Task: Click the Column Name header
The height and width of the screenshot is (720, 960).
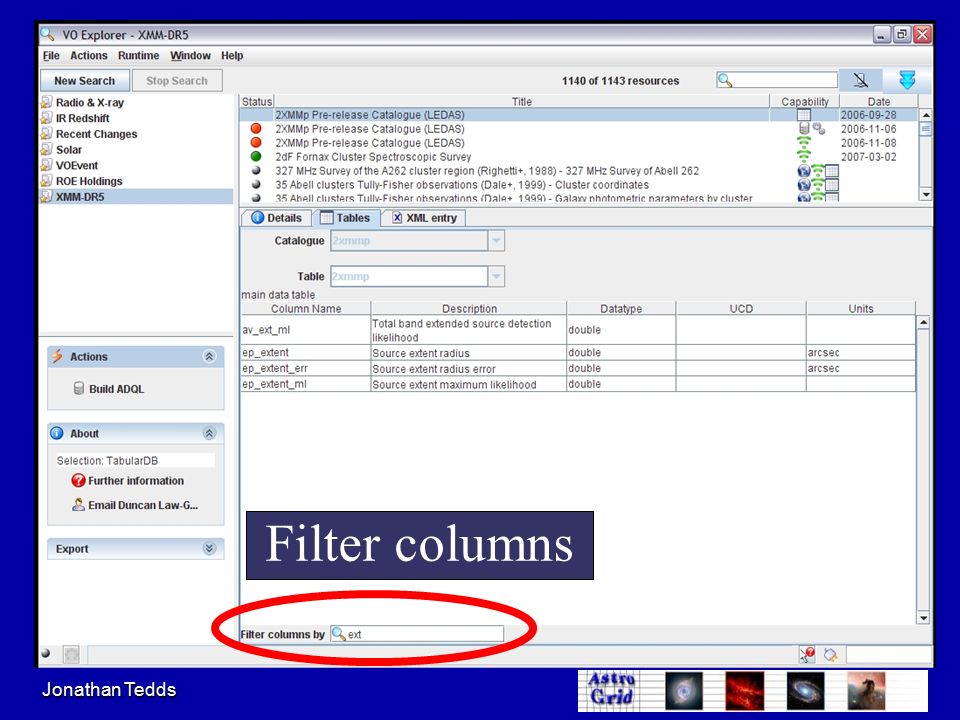Action: tap(306, 309)
